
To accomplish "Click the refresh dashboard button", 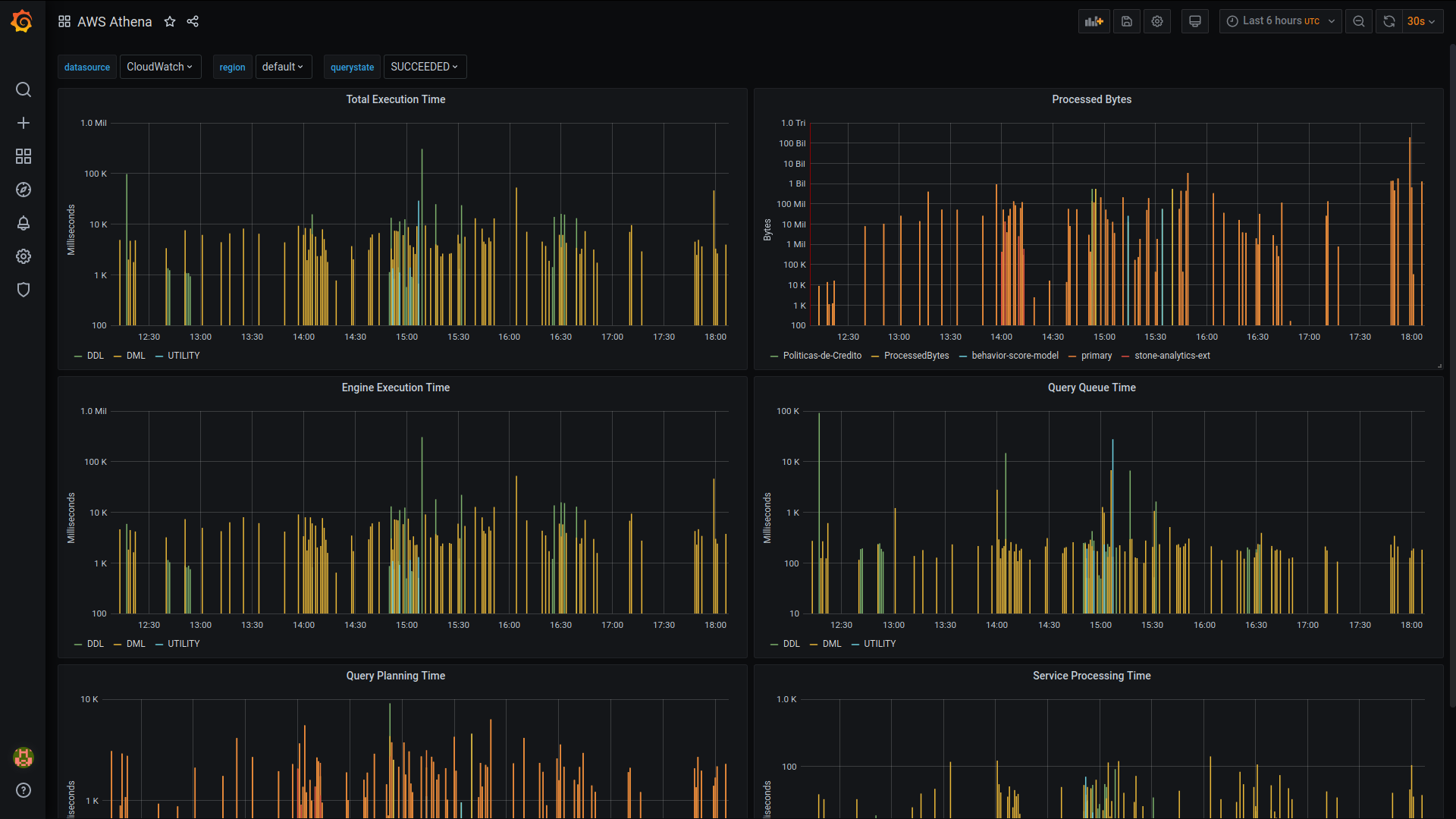I will coord(1389,21).
